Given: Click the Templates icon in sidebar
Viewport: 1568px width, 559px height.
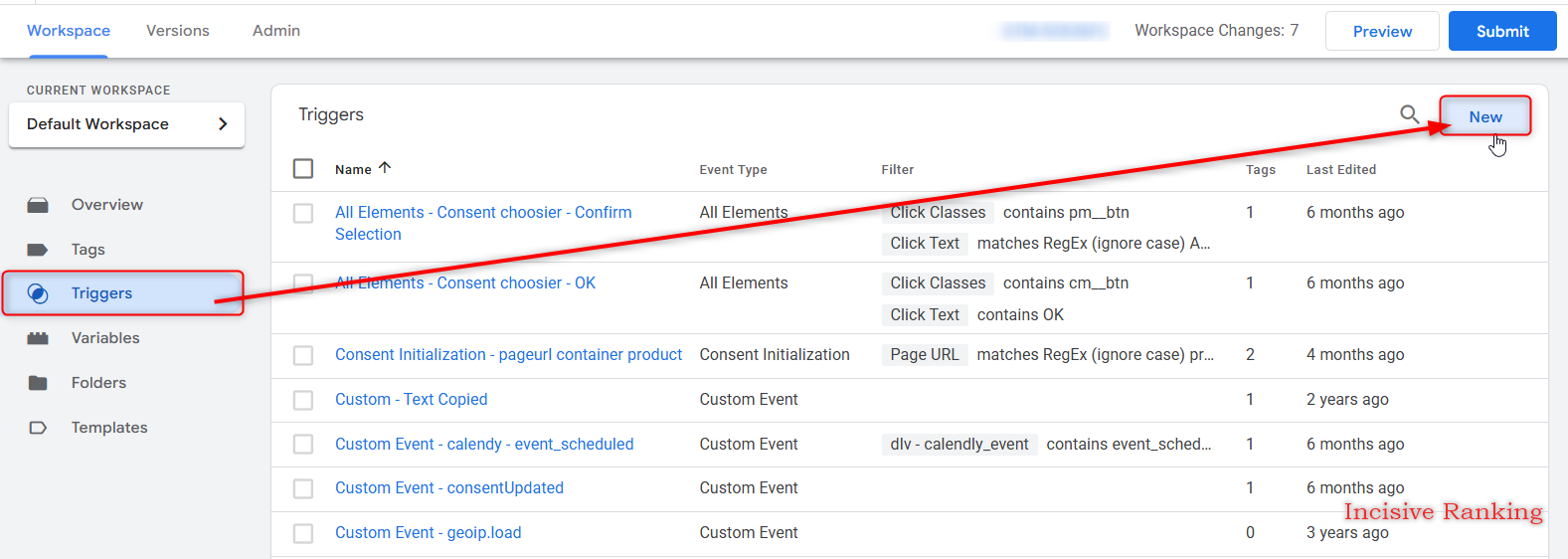Looking at the screenshot, I should click(38, 428).
